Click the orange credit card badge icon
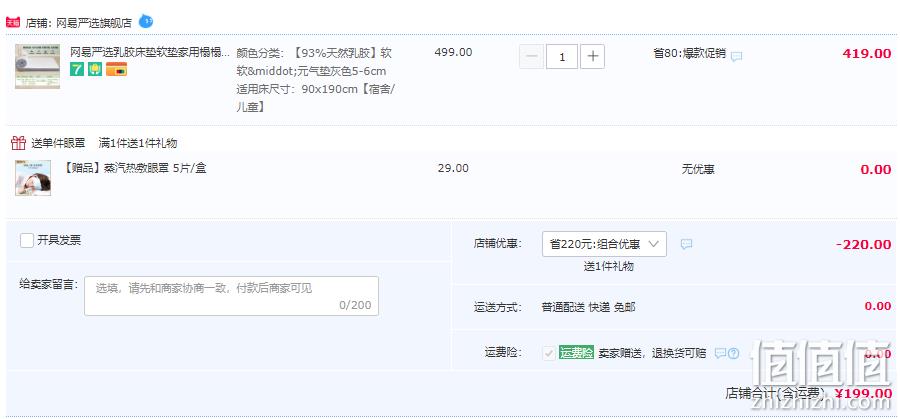 point(117,69)
